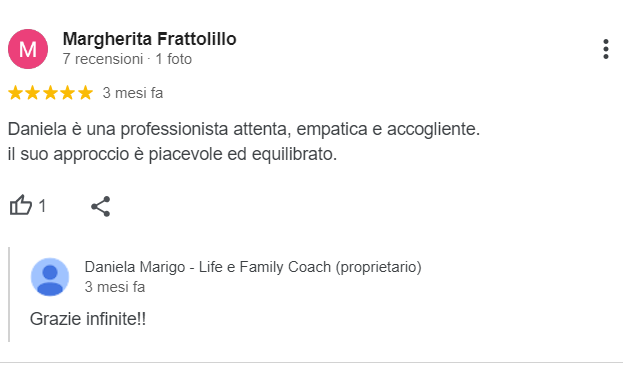
Task: Select the first yellow rating star
Action: (15, 93)
